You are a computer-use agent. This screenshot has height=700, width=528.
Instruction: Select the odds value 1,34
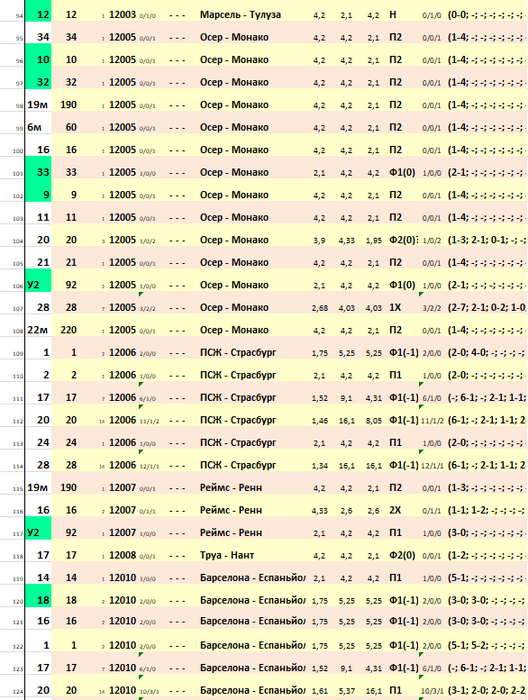pyautogui.click(x=320, y=466)
